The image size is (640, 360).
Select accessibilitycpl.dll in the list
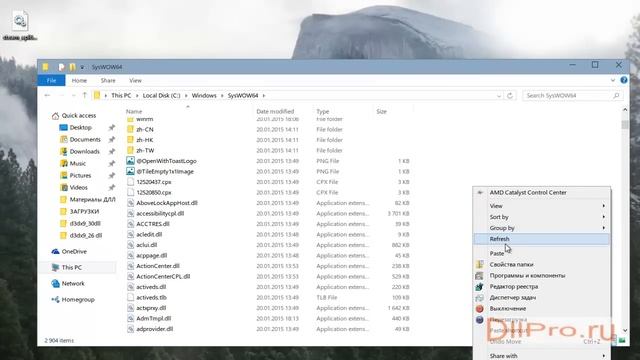click(160, 213)
